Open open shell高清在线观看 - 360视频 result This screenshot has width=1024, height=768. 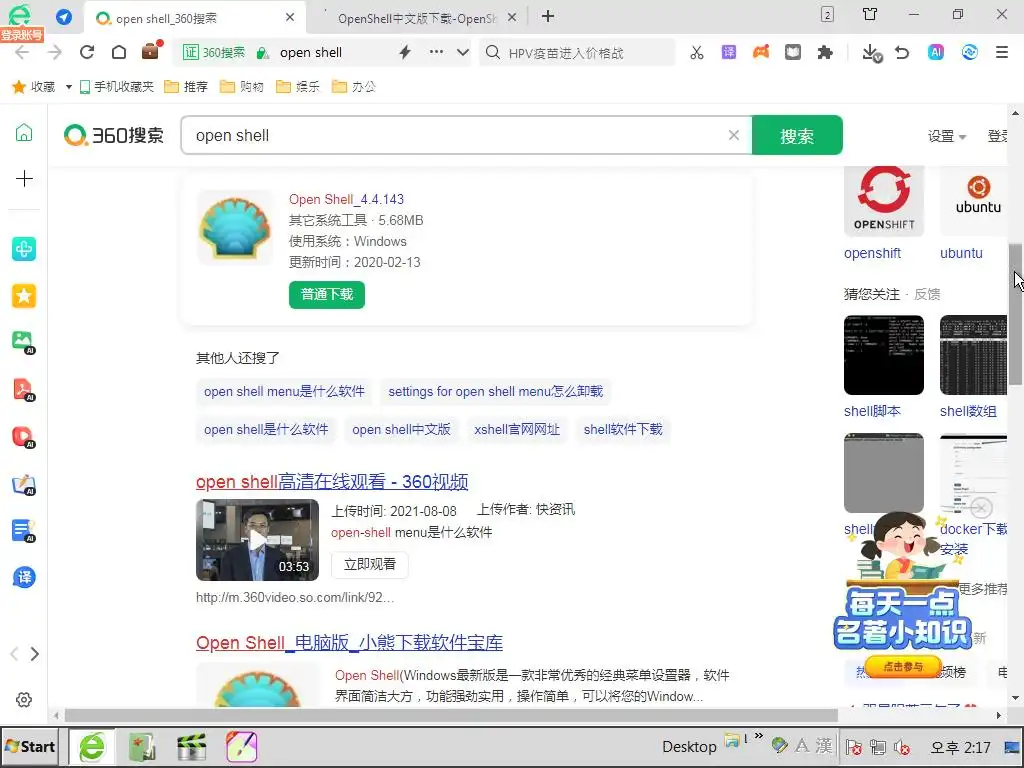coord(332,482)
